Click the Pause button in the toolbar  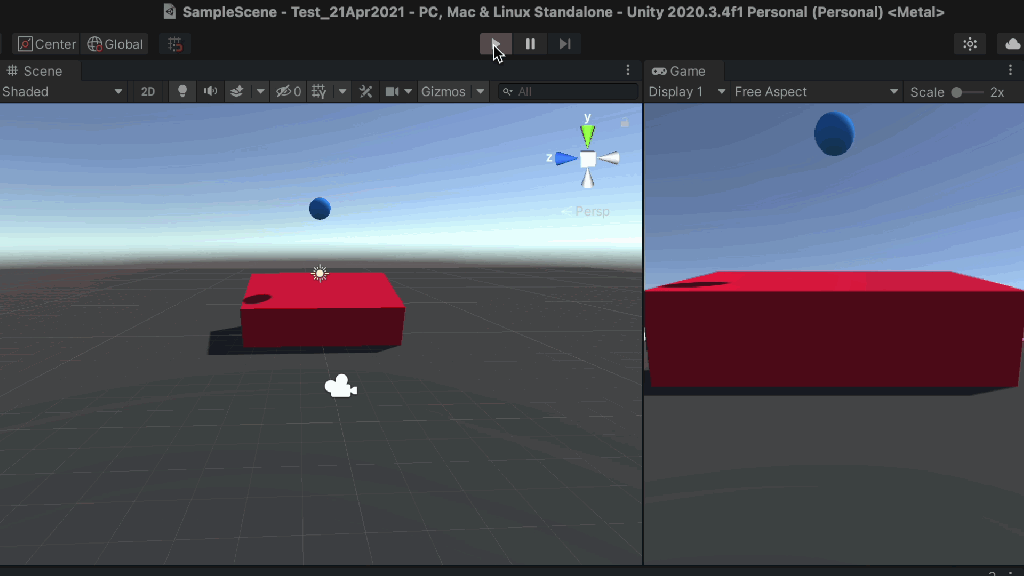tap(530, 44)
